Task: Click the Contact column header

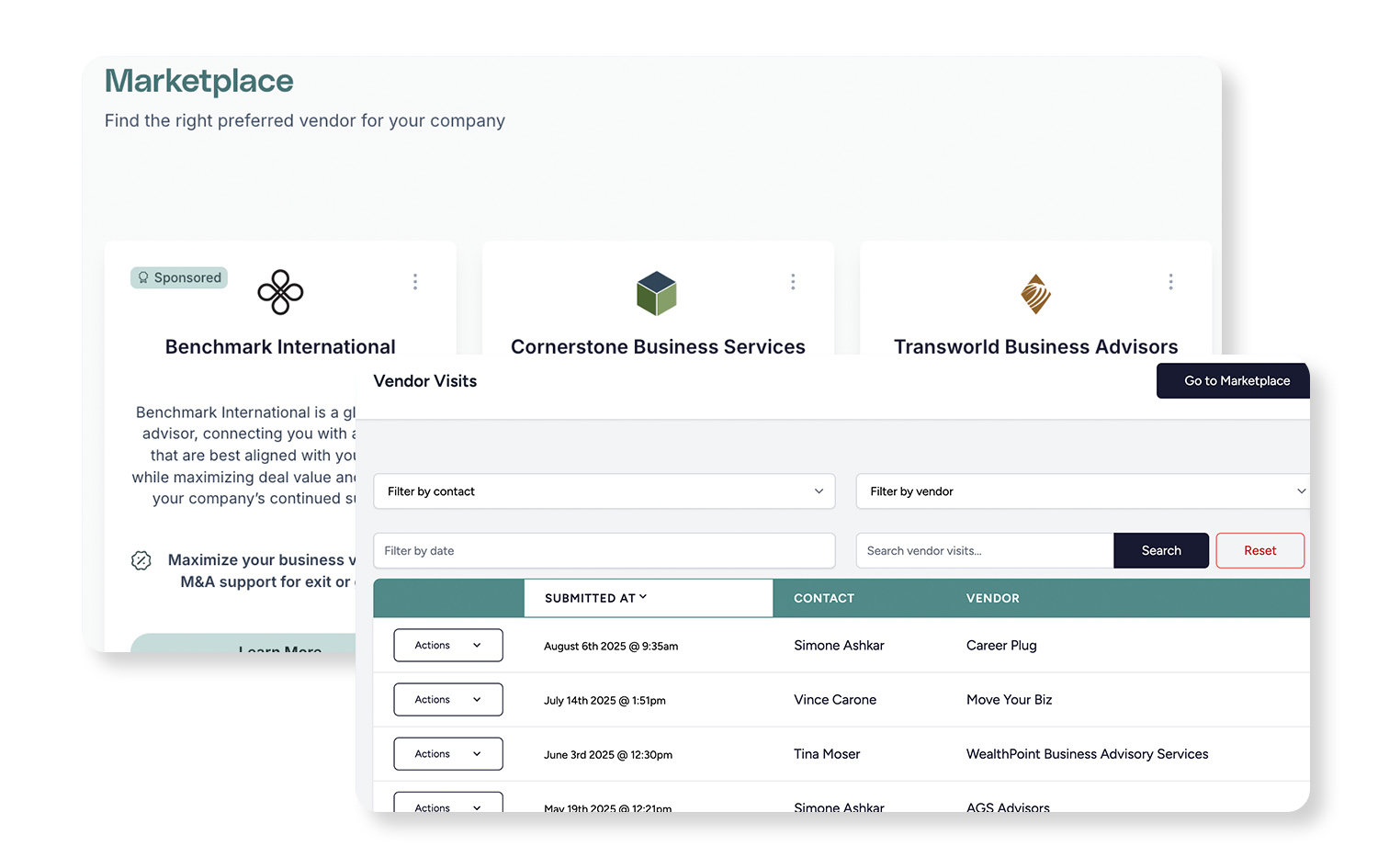Action: tap(823, 598)
